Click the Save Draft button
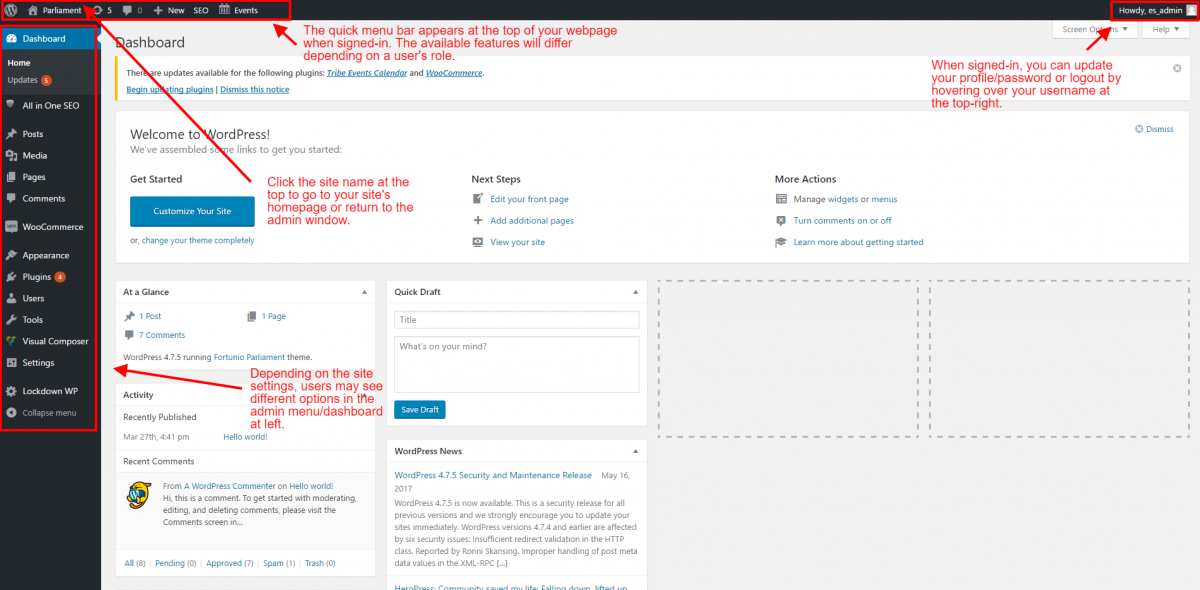Viewport: 1200px width, 590px height. coord(420,410)
